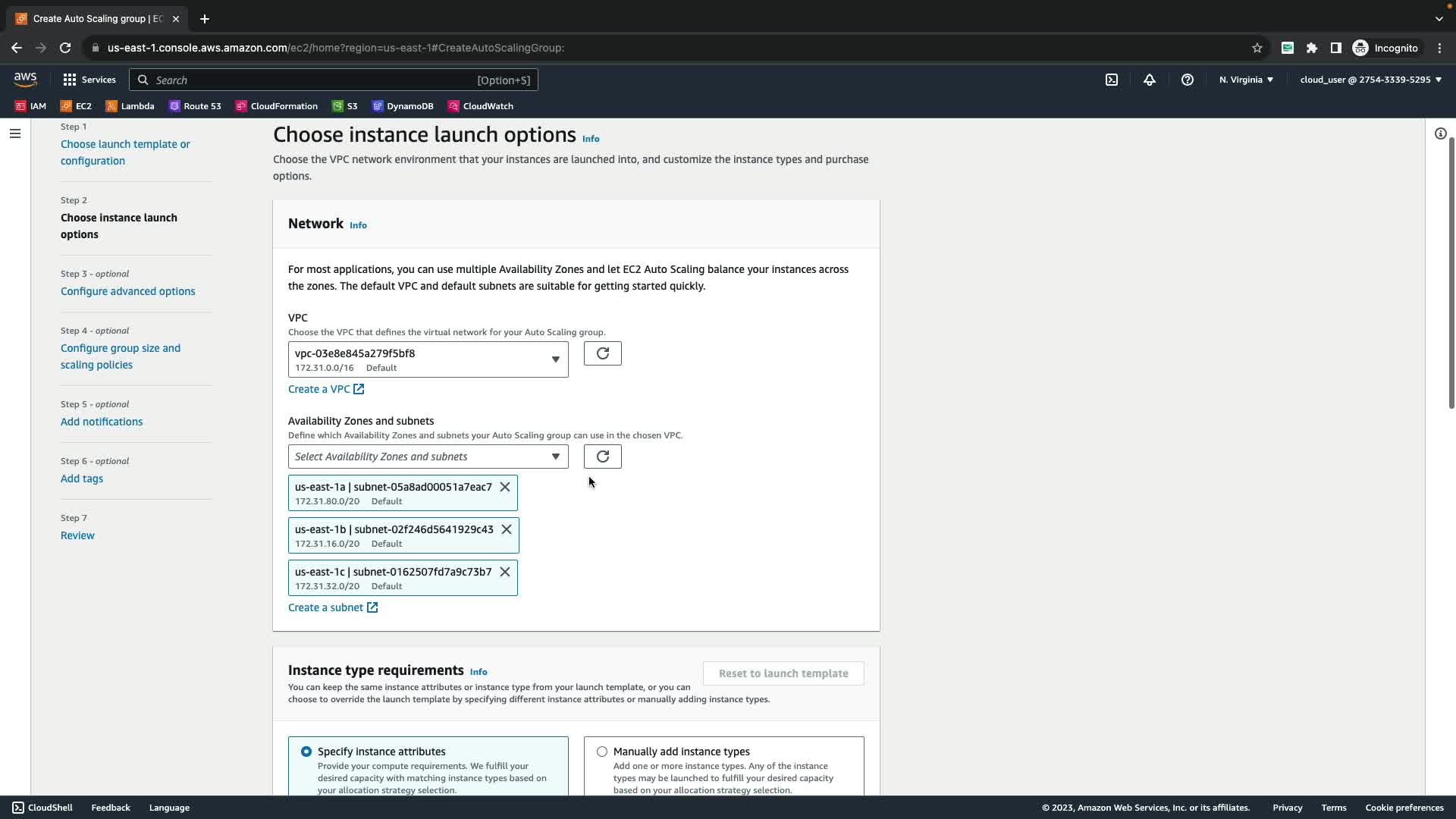Open the Availability Zones and subnets dropdown
1456x819 pixels.
point(428,457)
